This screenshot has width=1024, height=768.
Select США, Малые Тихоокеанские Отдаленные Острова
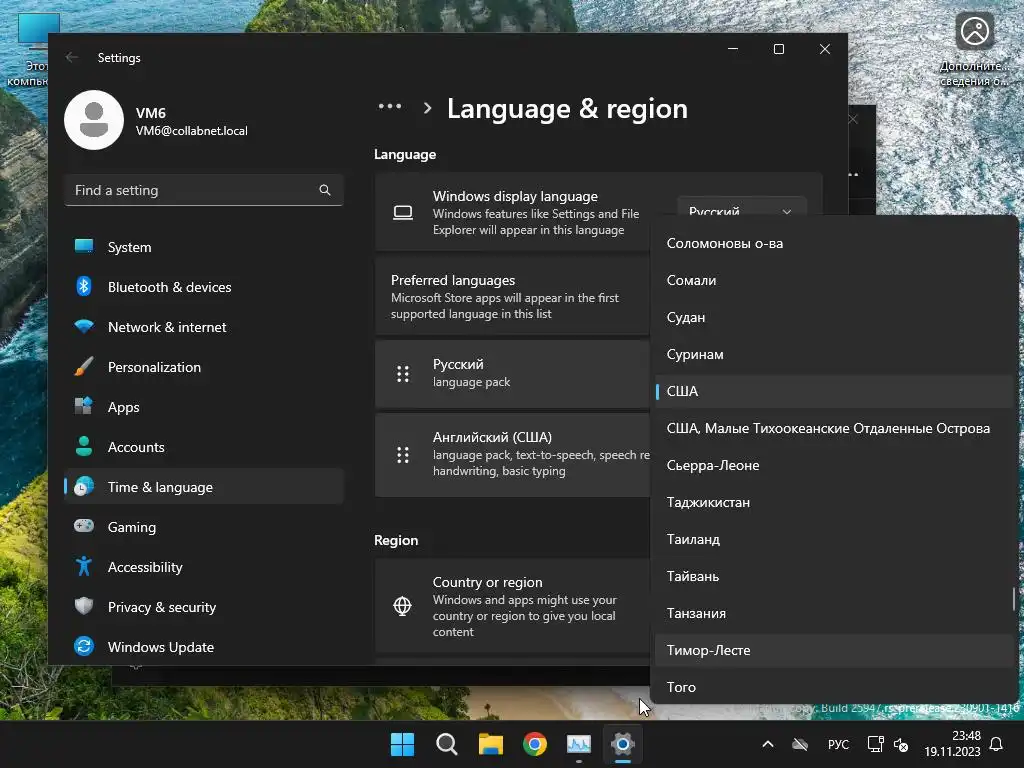pyautogui.click(x=834, y=428)
